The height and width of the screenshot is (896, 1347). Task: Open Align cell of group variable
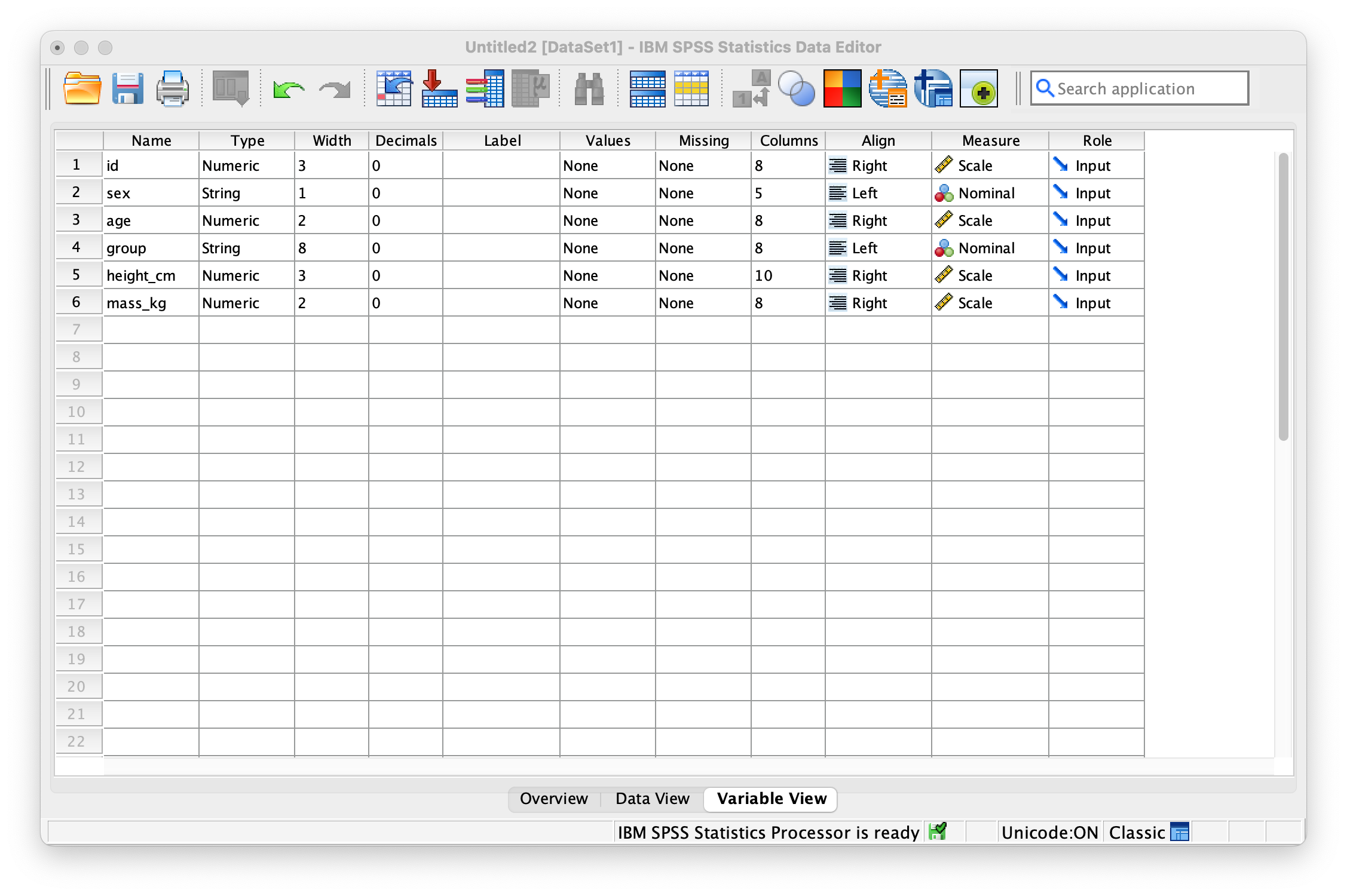pyautogui.click(x=877, y=248)
